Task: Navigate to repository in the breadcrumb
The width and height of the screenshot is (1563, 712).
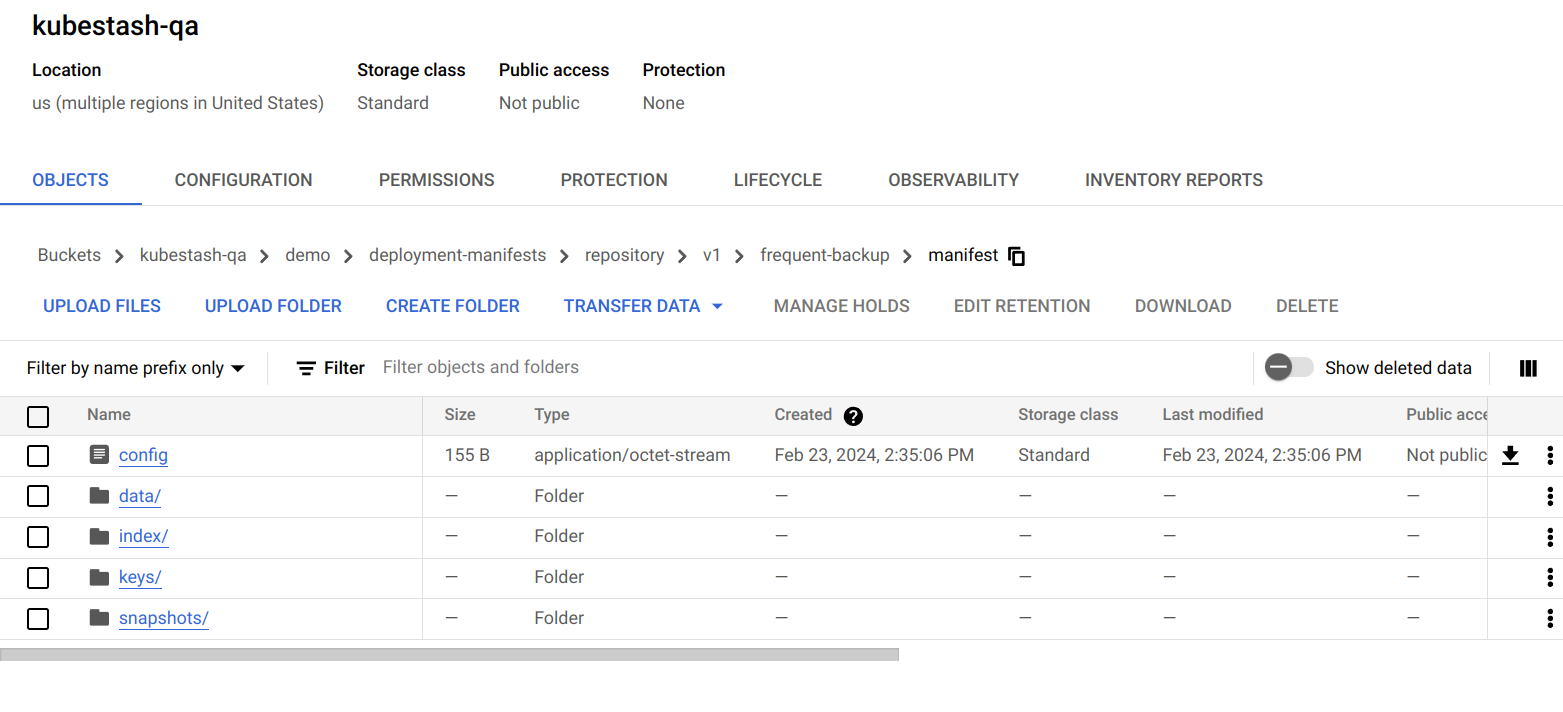Action: (x=625, y=255)
